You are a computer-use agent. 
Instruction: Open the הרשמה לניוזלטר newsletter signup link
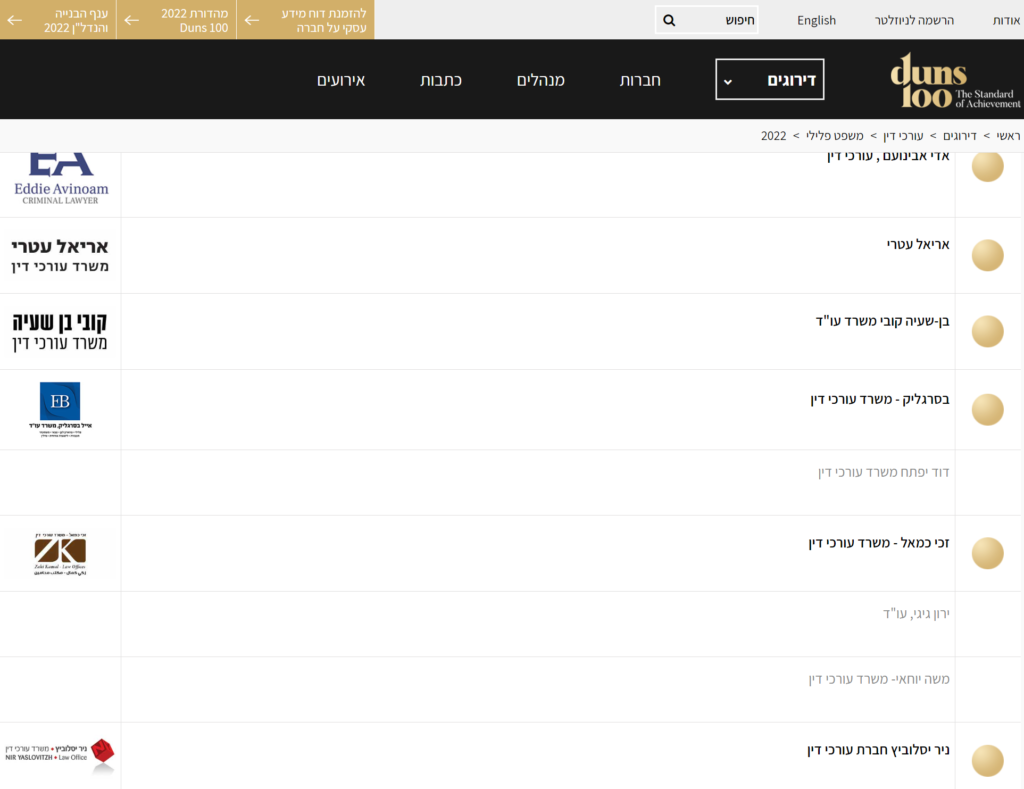pyautogui.click(x=914, y=20)
